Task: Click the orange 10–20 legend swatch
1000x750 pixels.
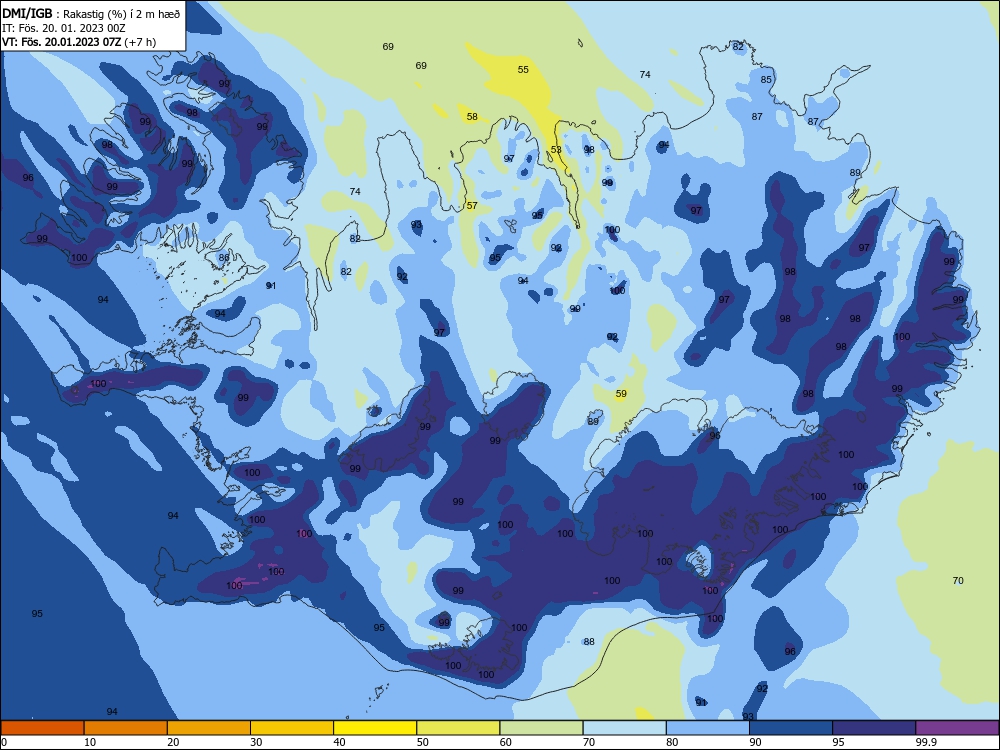Action: coord(126,728)
